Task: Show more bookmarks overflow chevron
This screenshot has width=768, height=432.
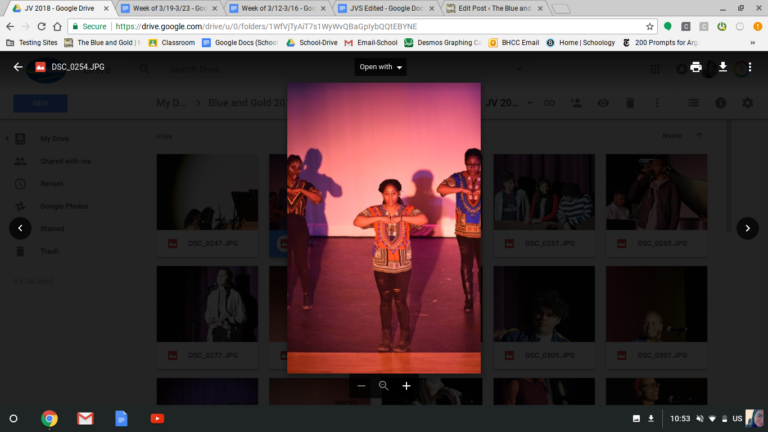Action: coord(752,43)
